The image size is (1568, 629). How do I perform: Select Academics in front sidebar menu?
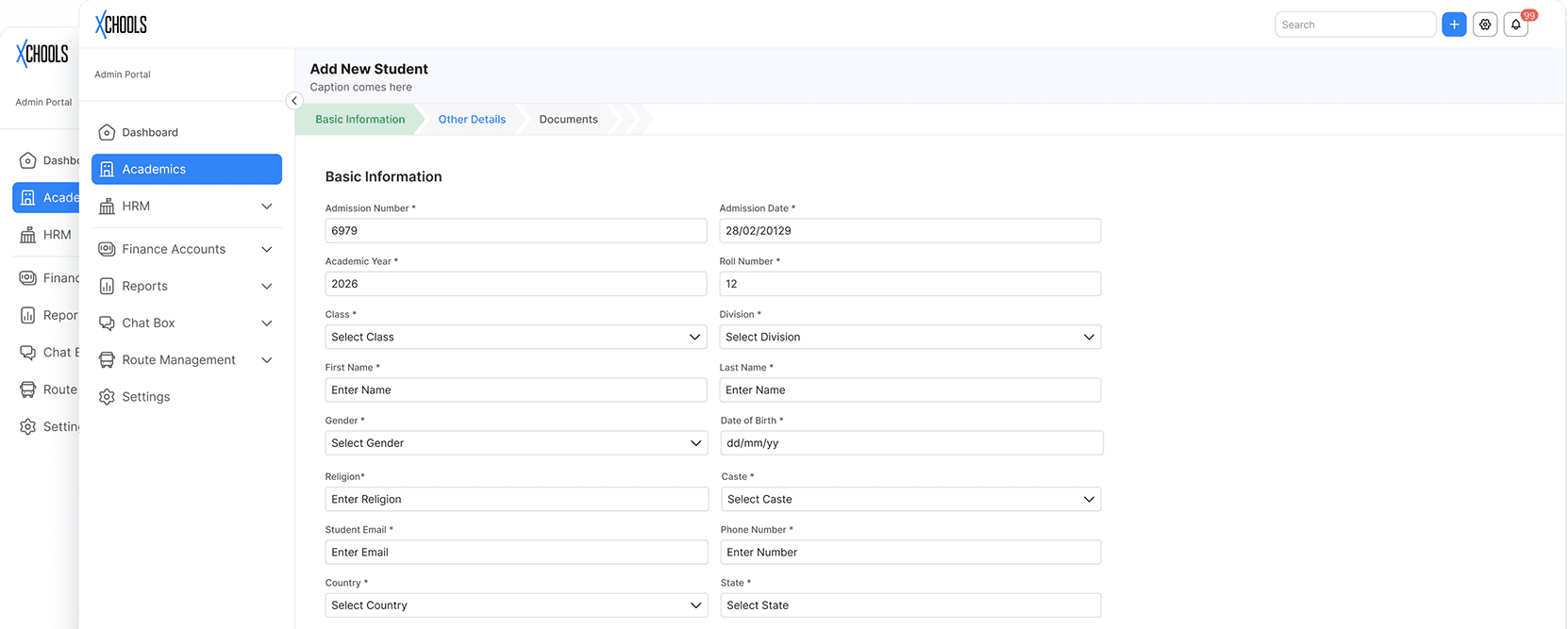187,169
